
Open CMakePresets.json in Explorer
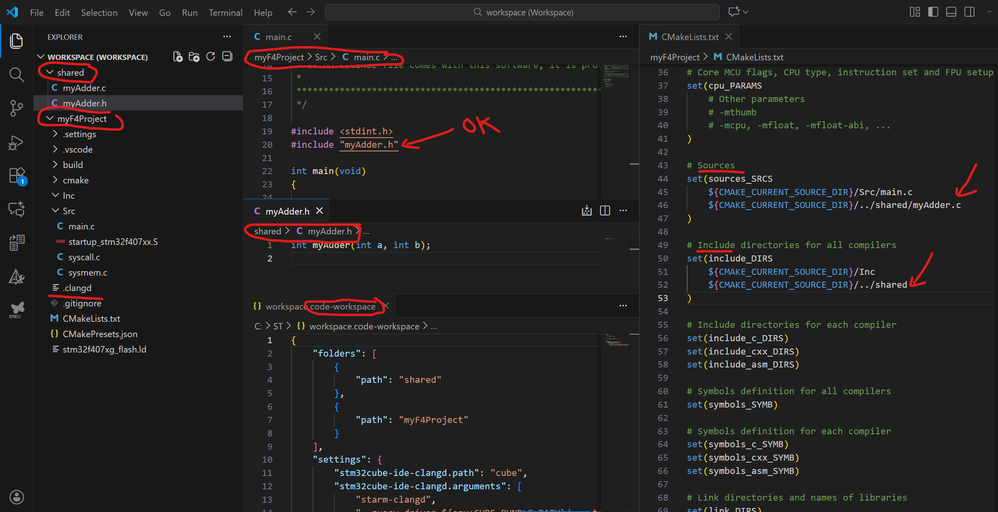pos(100,334)
